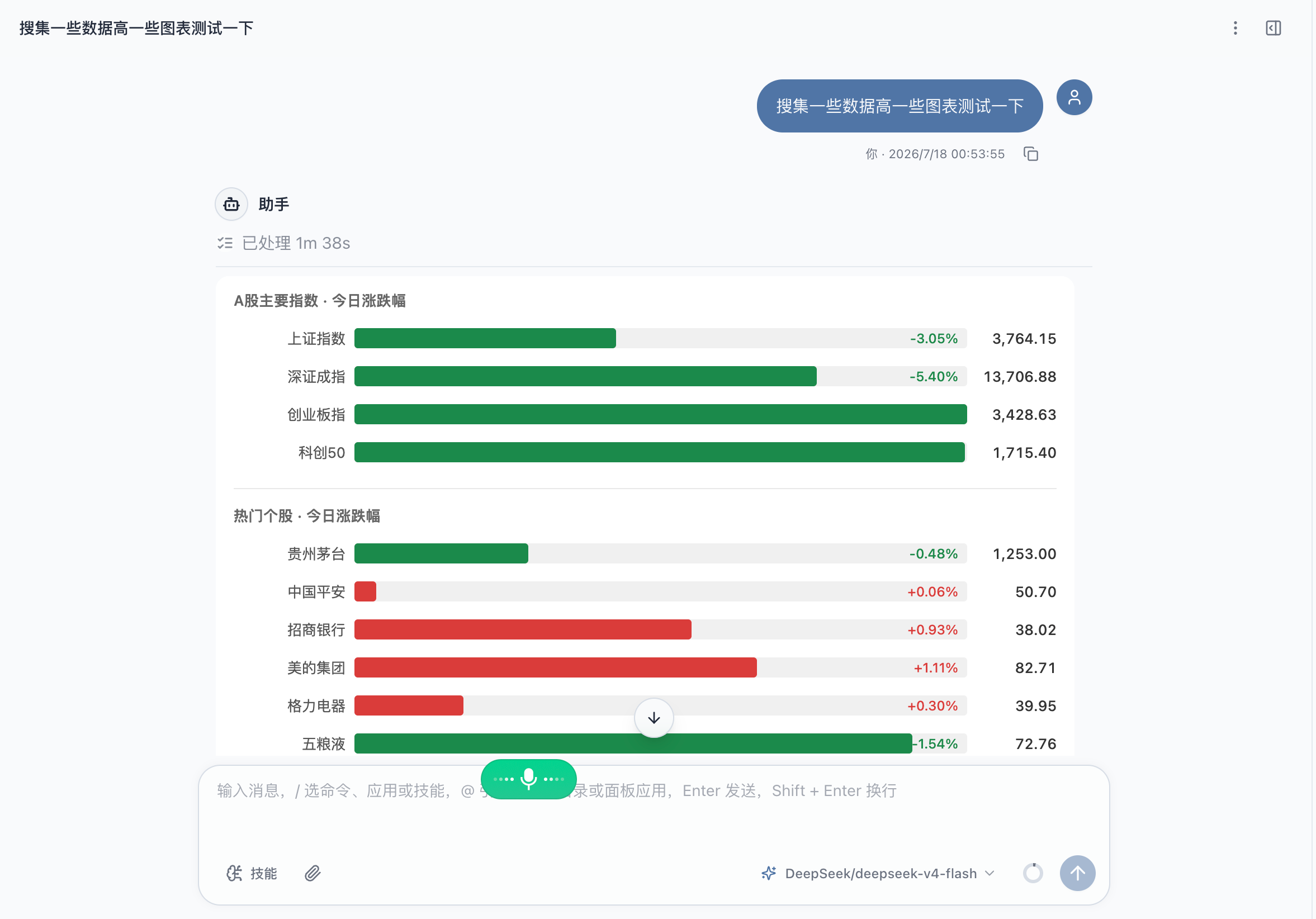Click the 72.76 price value

click(x=1036, y=743)
